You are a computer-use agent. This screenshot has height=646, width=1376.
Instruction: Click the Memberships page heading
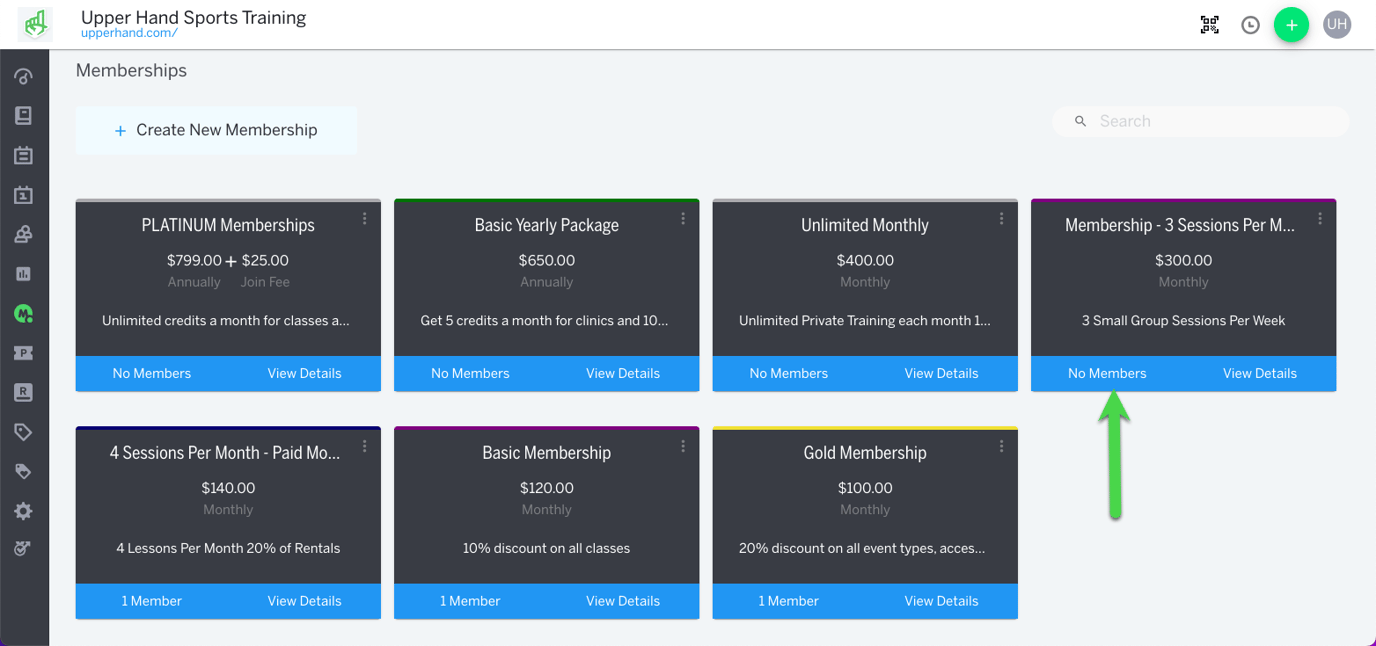point(131,70)
